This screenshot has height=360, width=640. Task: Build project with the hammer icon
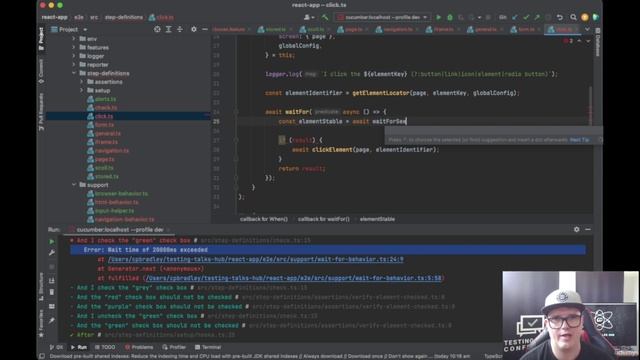pyautogui.click(x=325, y=18)
